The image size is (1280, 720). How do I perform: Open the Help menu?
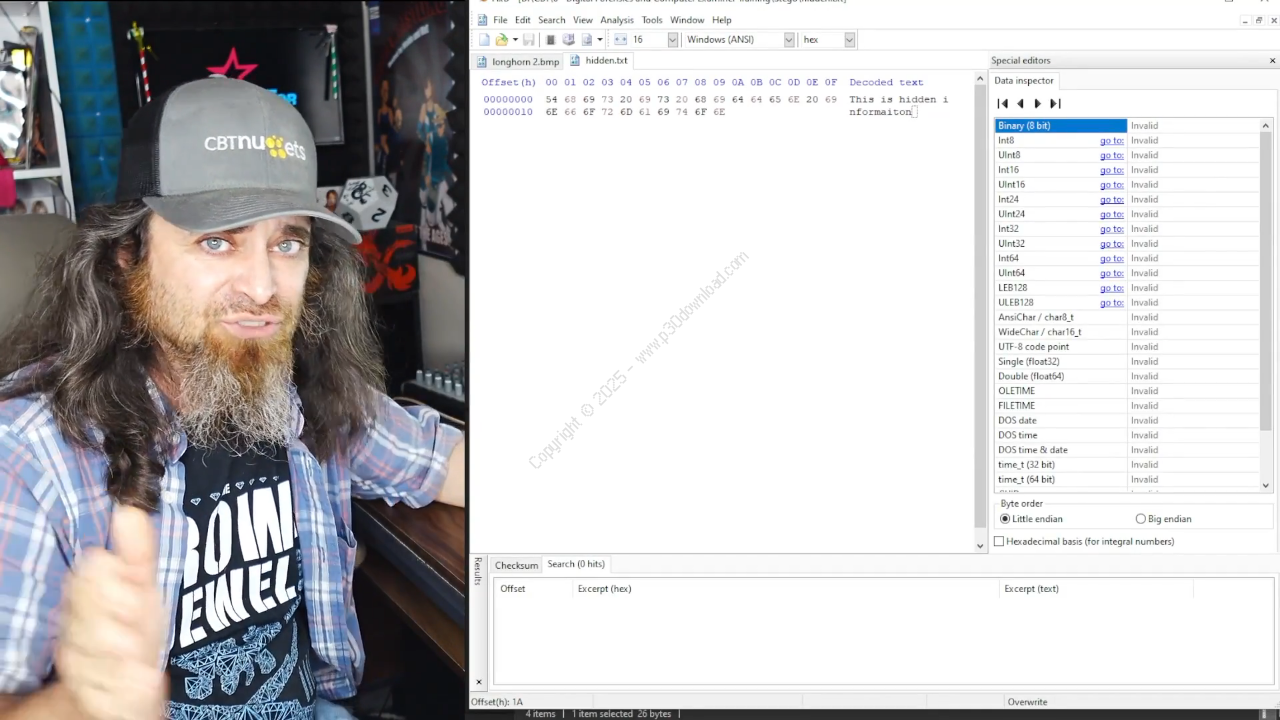point(722,20)
